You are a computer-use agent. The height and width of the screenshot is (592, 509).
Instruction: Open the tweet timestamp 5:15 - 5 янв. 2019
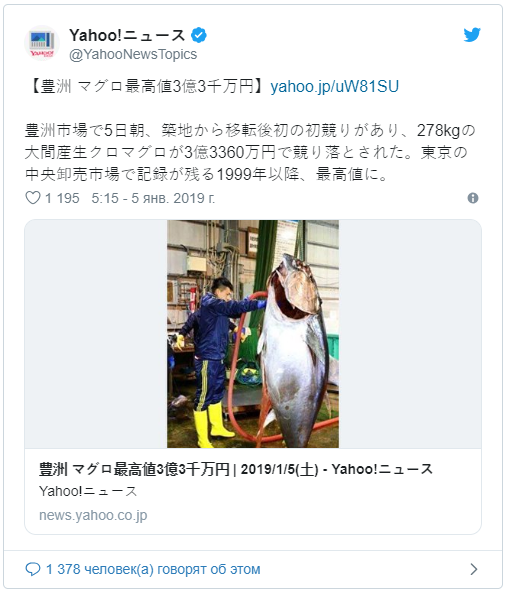[153, 198]
